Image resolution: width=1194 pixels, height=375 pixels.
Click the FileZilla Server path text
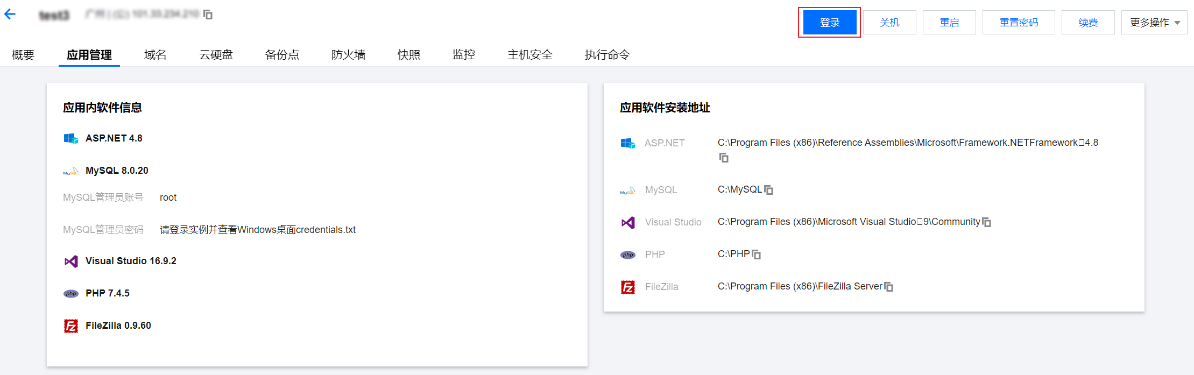[800, 287]
